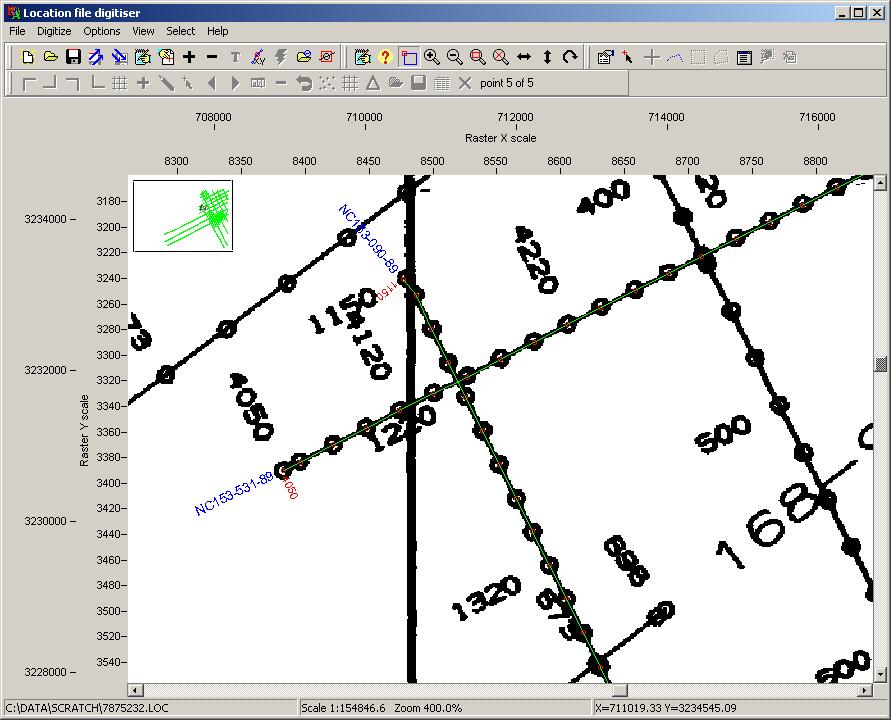The height and width of the screenshot is (720, 891).
Task: Select the T text annotation tool
Action: coord(234,57)
